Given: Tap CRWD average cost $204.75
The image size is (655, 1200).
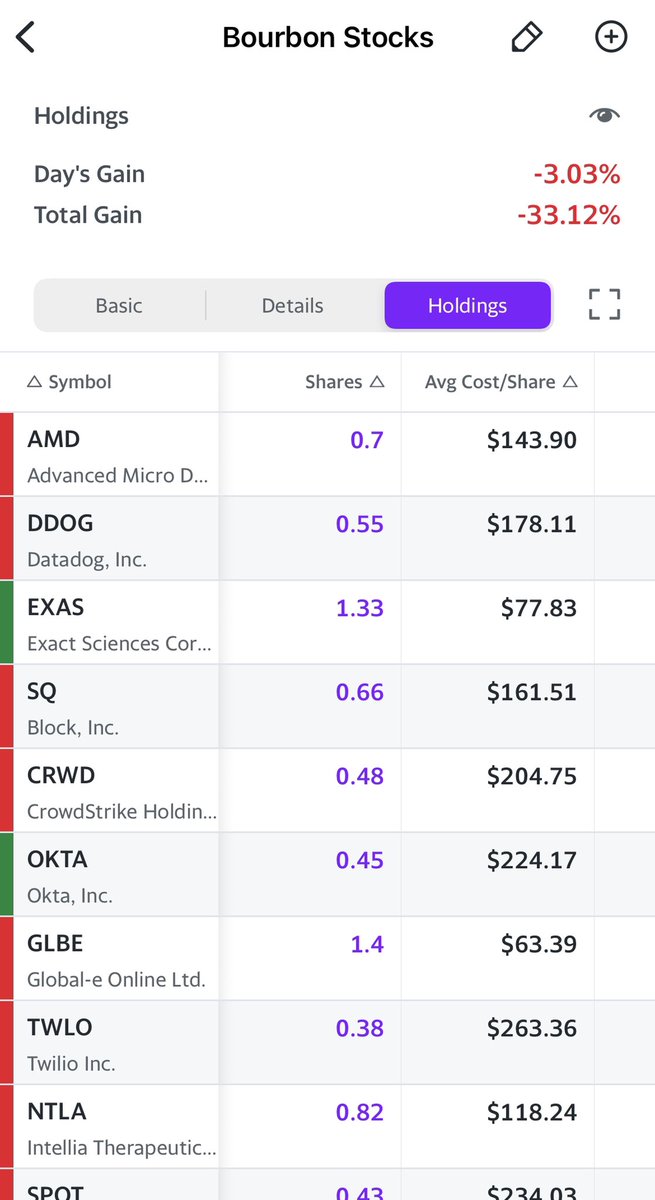Looking at the screenshot, I should 532,776.
